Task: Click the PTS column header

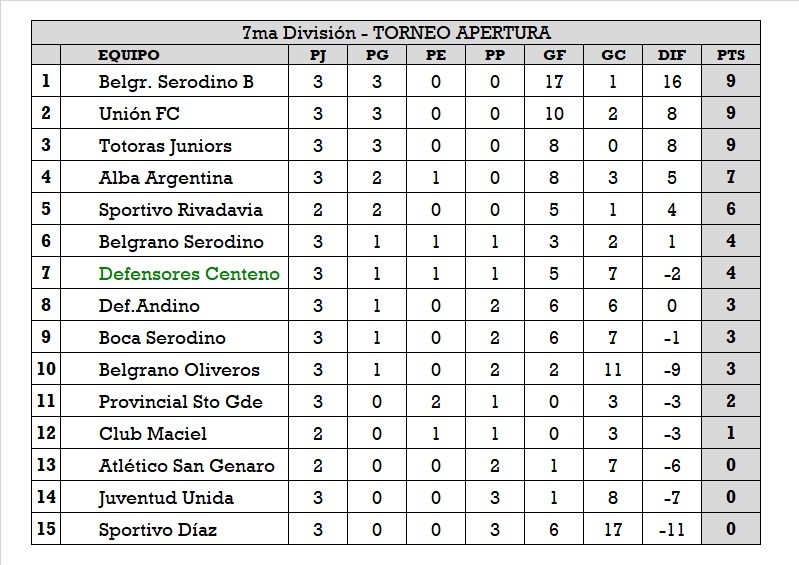Action: click(731, 55)
